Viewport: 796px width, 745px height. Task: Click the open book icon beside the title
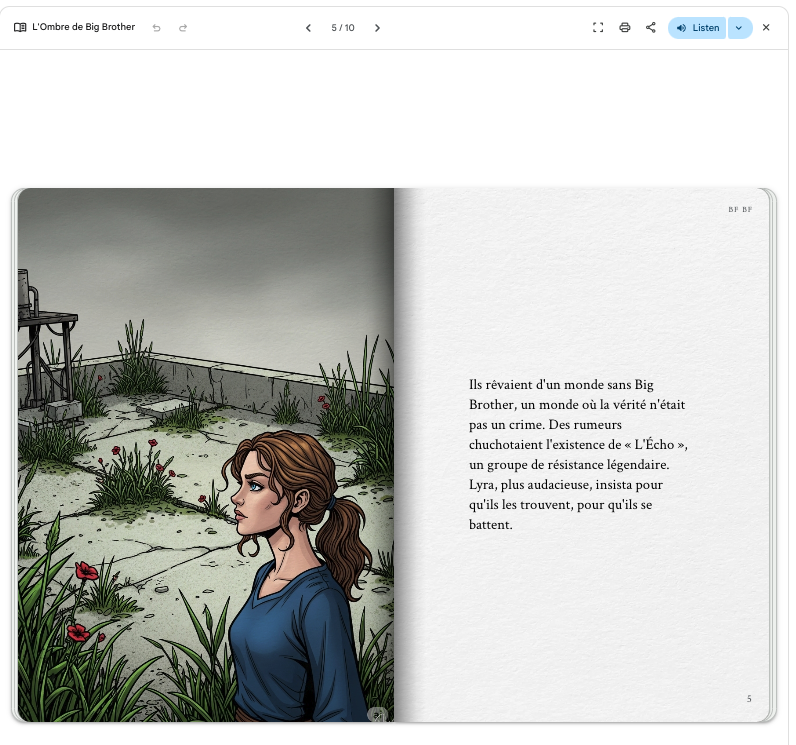pyautogui.click(x=20, y=28)
